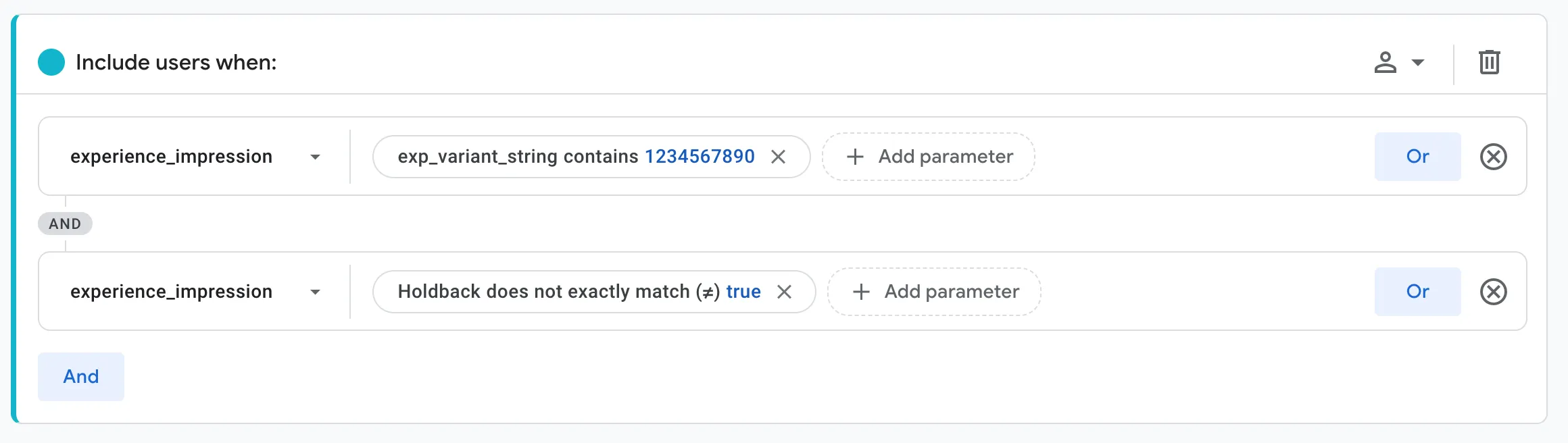Click Or button in the first condition row
This screenshot has width=1568, height=443.
tap(1417, 157)
